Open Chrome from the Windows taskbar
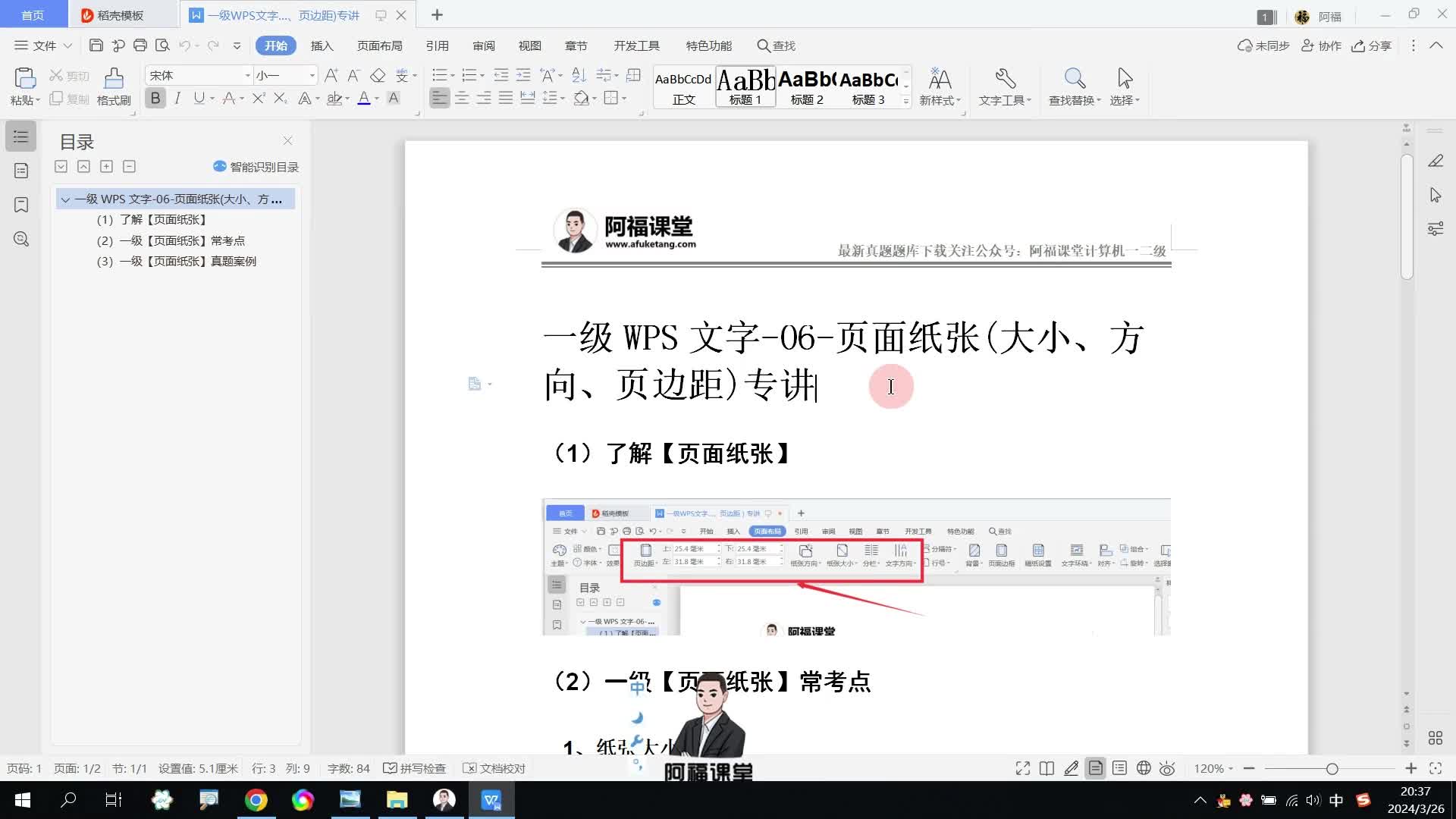 click(x=256, y=800)
